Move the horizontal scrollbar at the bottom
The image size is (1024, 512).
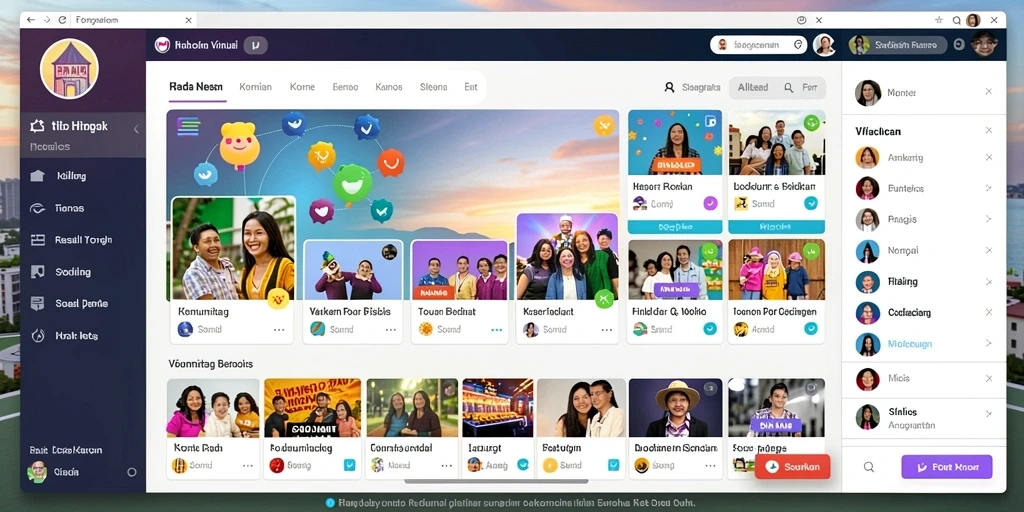pos(496,482)
